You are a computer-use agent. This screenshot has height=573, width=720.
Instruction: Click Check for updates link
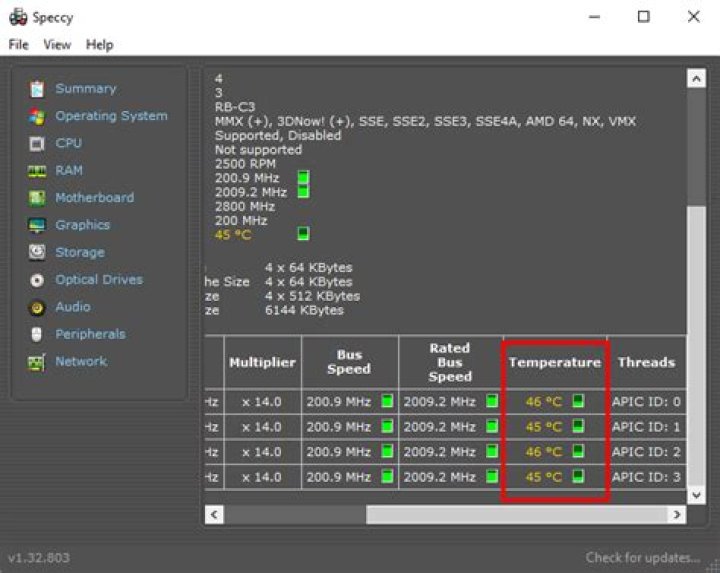click(643, 557)
